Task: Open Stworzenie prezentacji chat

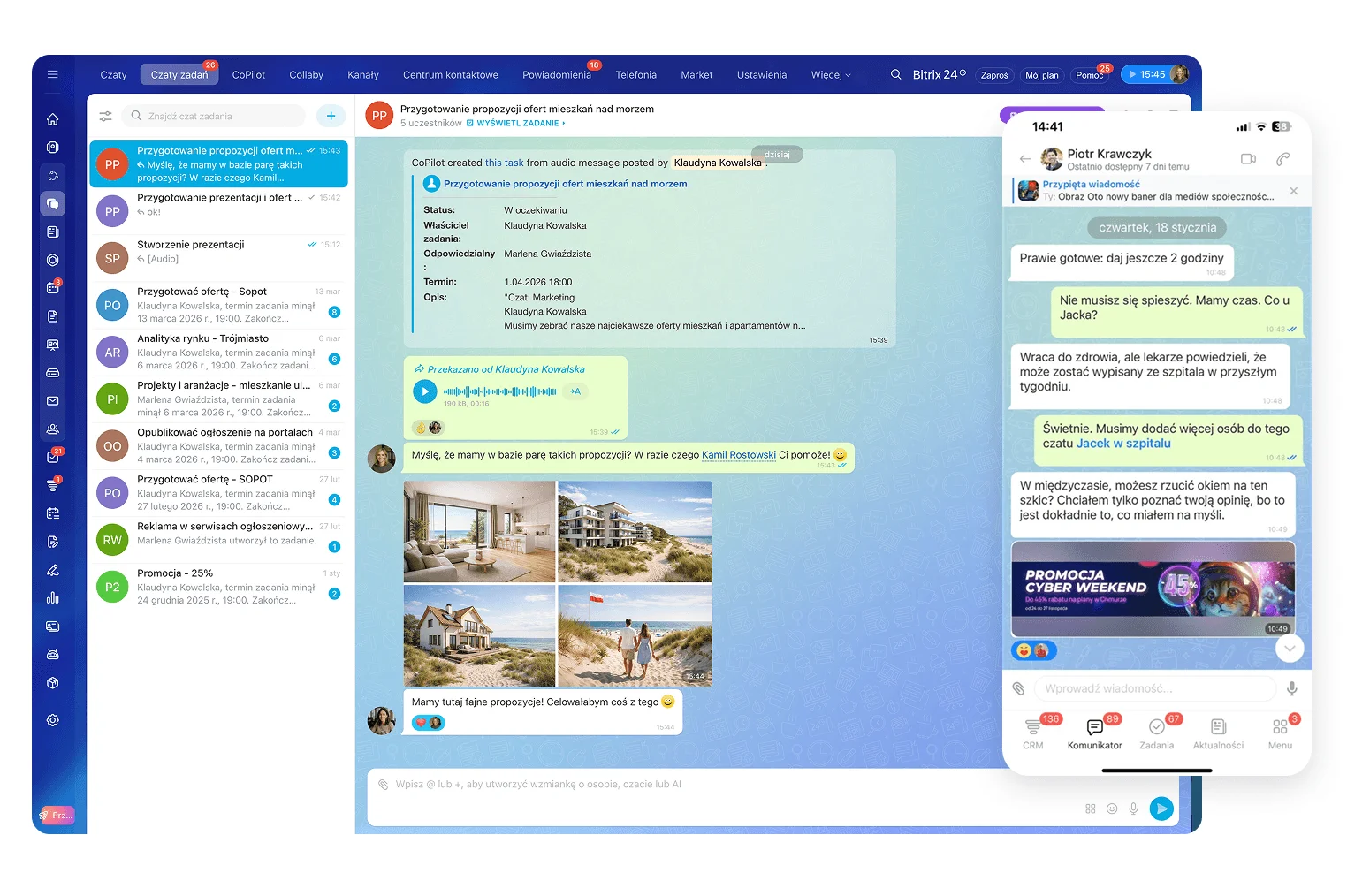Action: [218, 258]
